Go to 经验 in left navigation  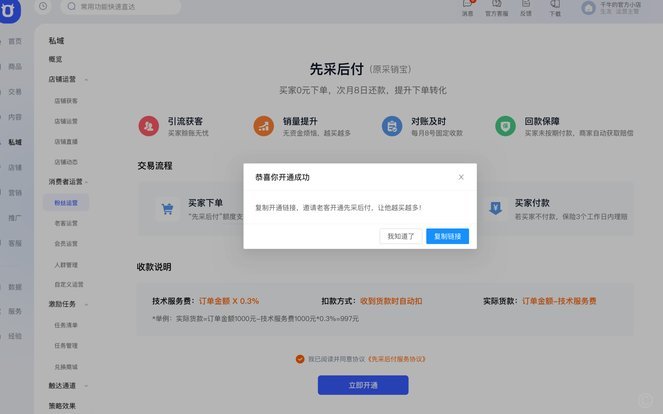tap(15, 336)
